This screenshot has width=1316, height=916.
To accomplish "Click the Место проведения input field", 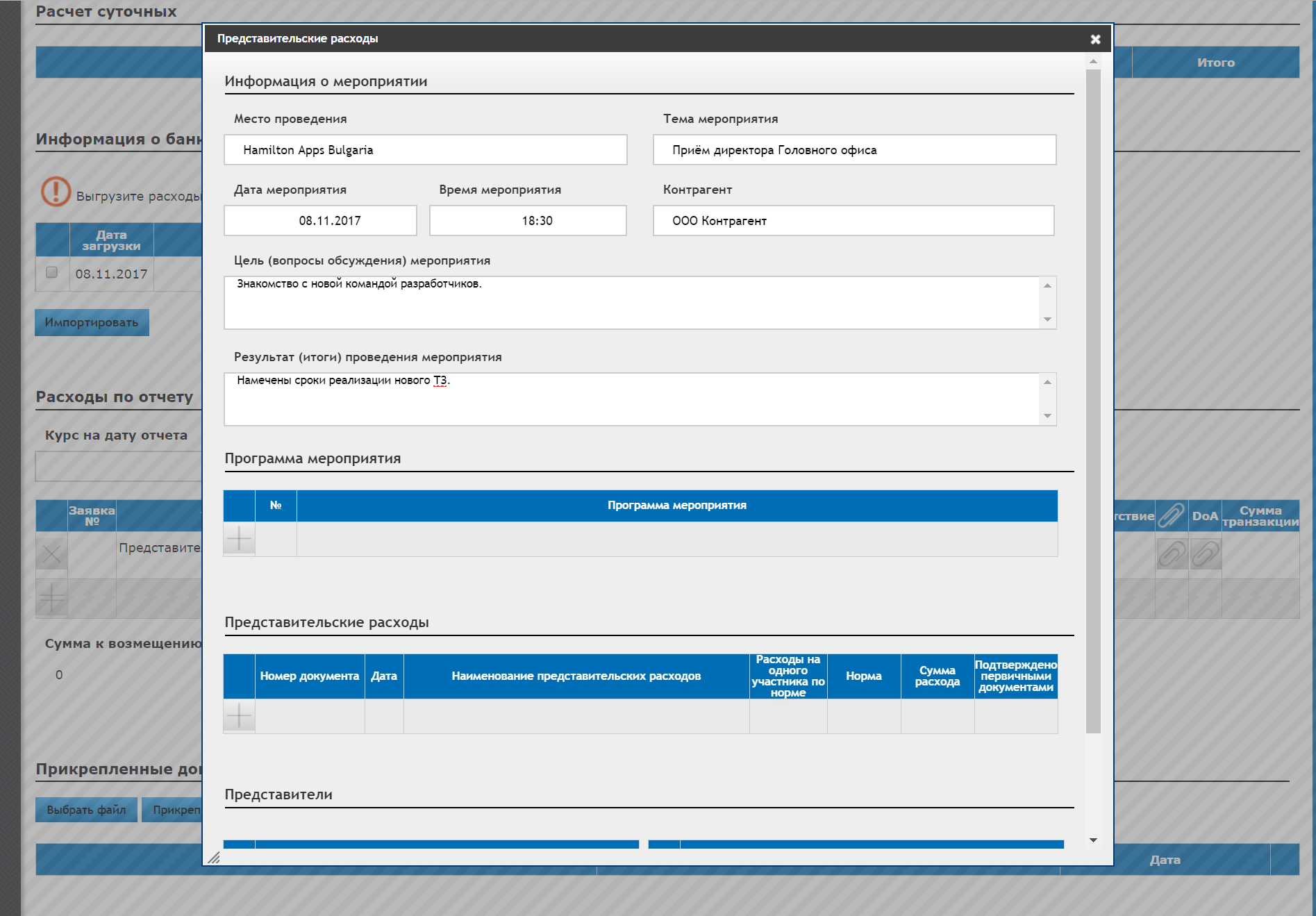I will 425,150.
